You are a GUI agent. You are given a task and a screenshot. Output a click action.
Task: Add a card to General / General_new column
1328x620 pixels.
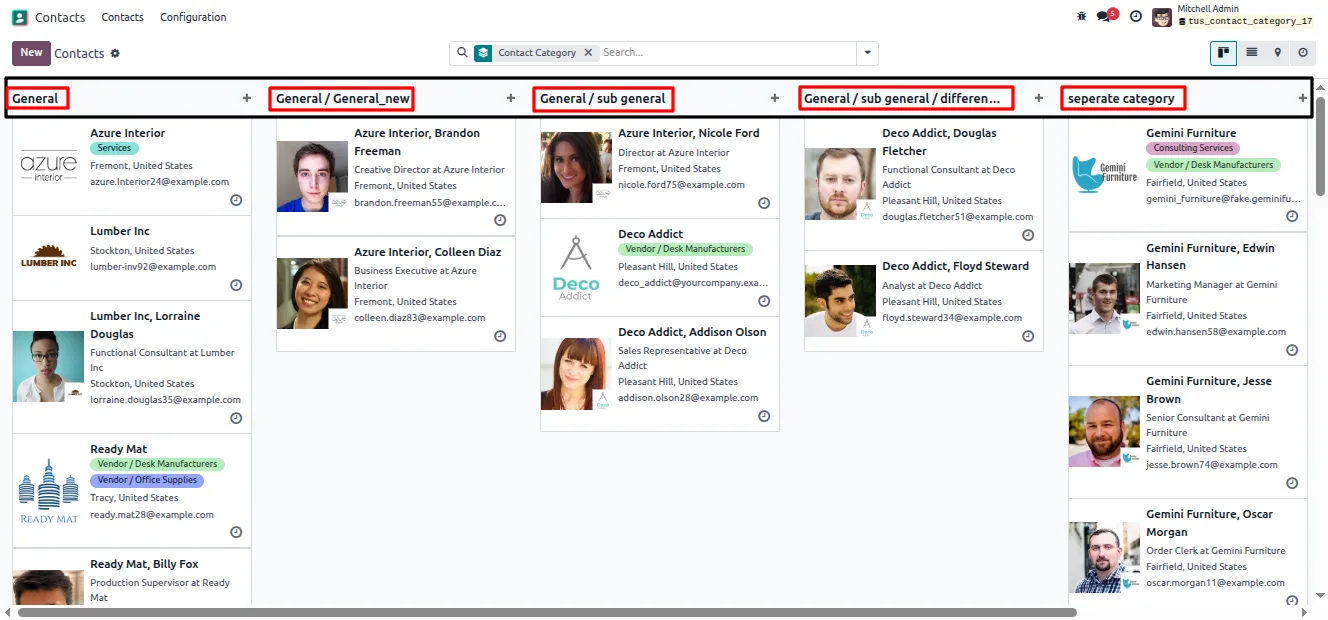click(511, 98)
